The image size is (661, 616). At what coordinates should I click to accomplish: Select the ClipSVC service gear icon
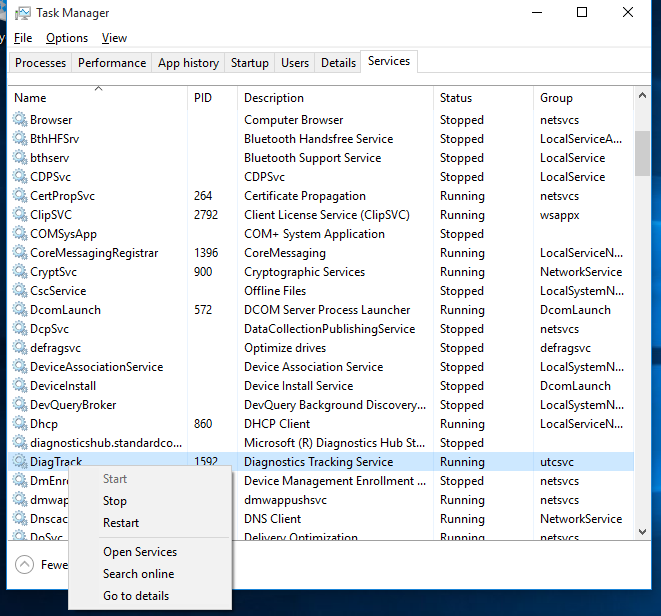(20, 214)
